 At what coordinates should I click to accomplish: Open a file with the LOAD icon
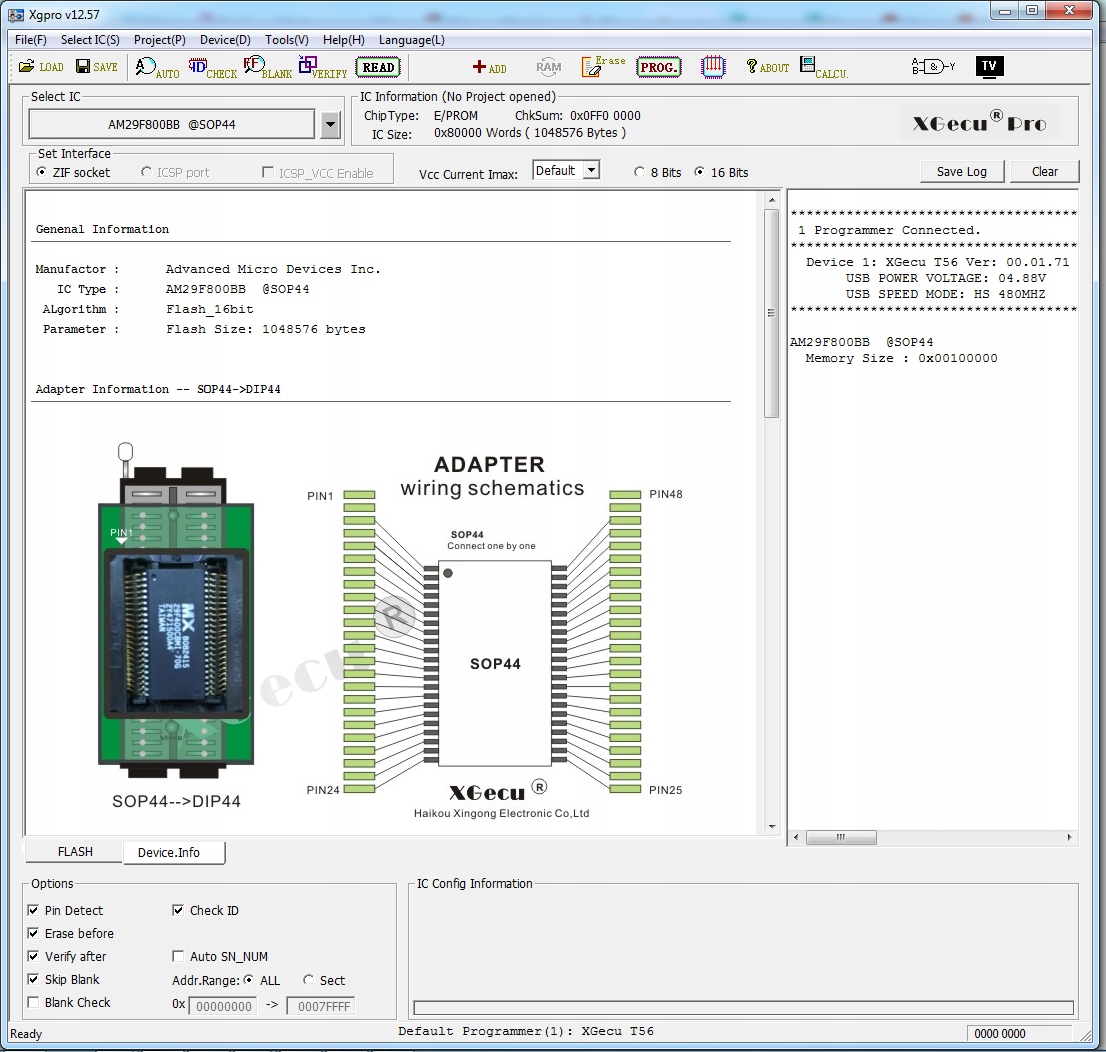click(x=40, y=67)
